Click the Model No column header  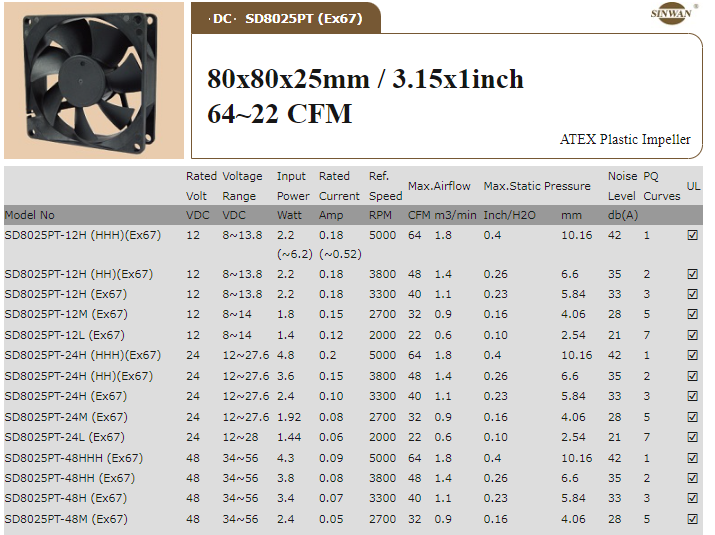(x=30, y=215)
